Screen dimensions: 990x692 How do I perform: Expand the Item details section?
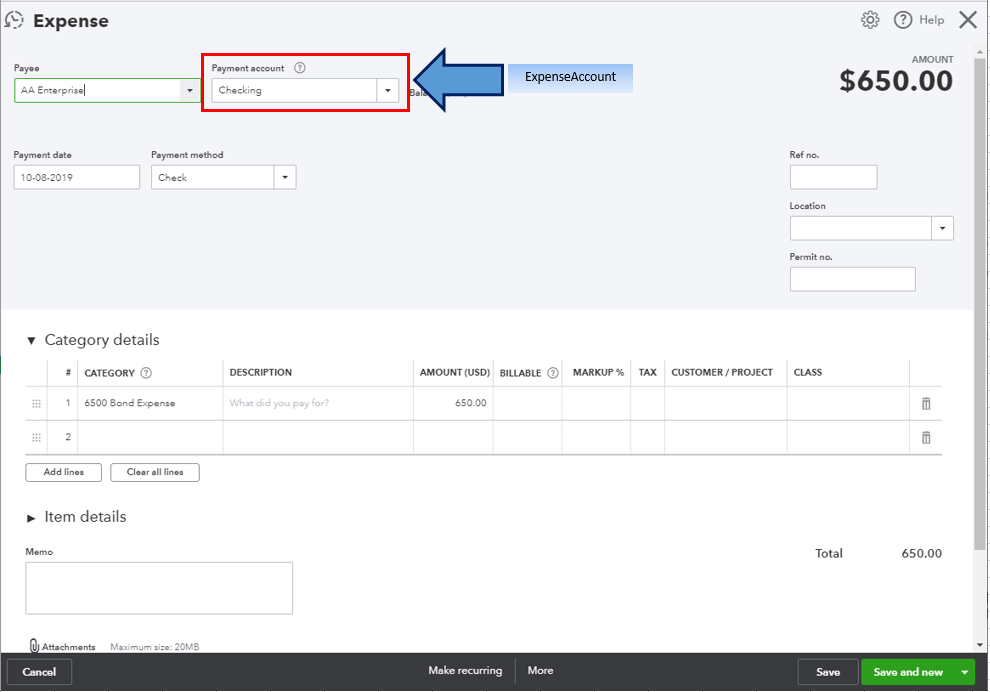(31, 518)
